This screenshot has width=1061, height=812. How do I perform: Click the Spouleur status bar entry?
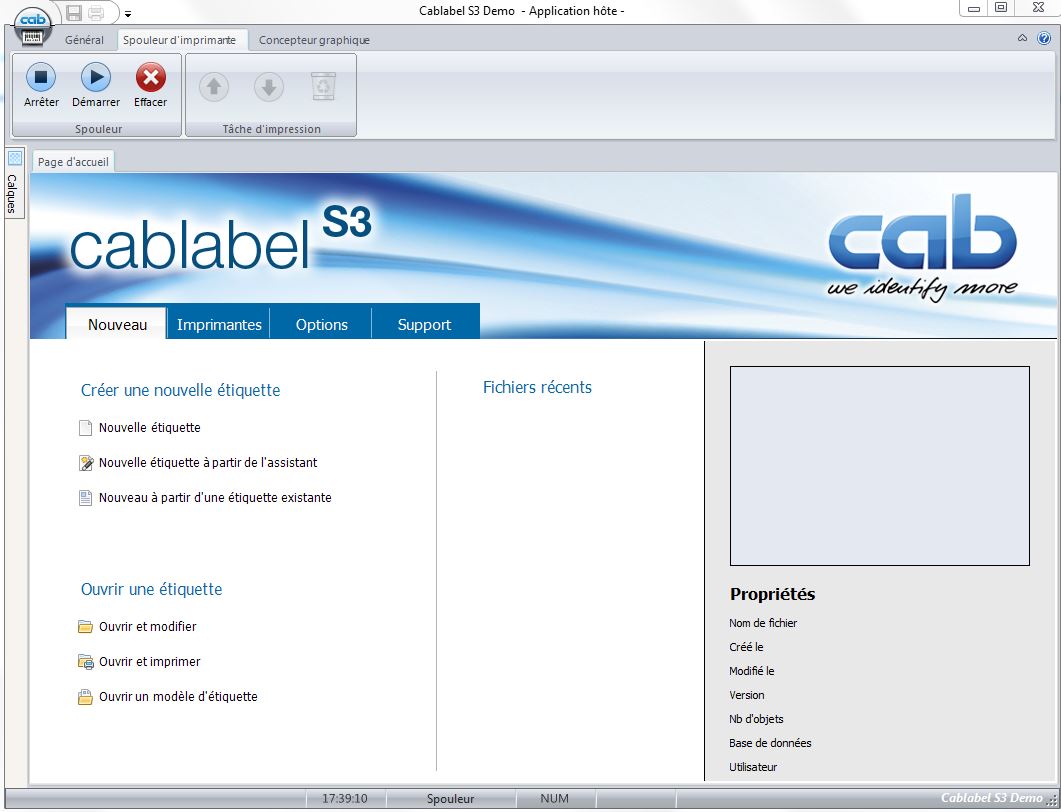451,798
